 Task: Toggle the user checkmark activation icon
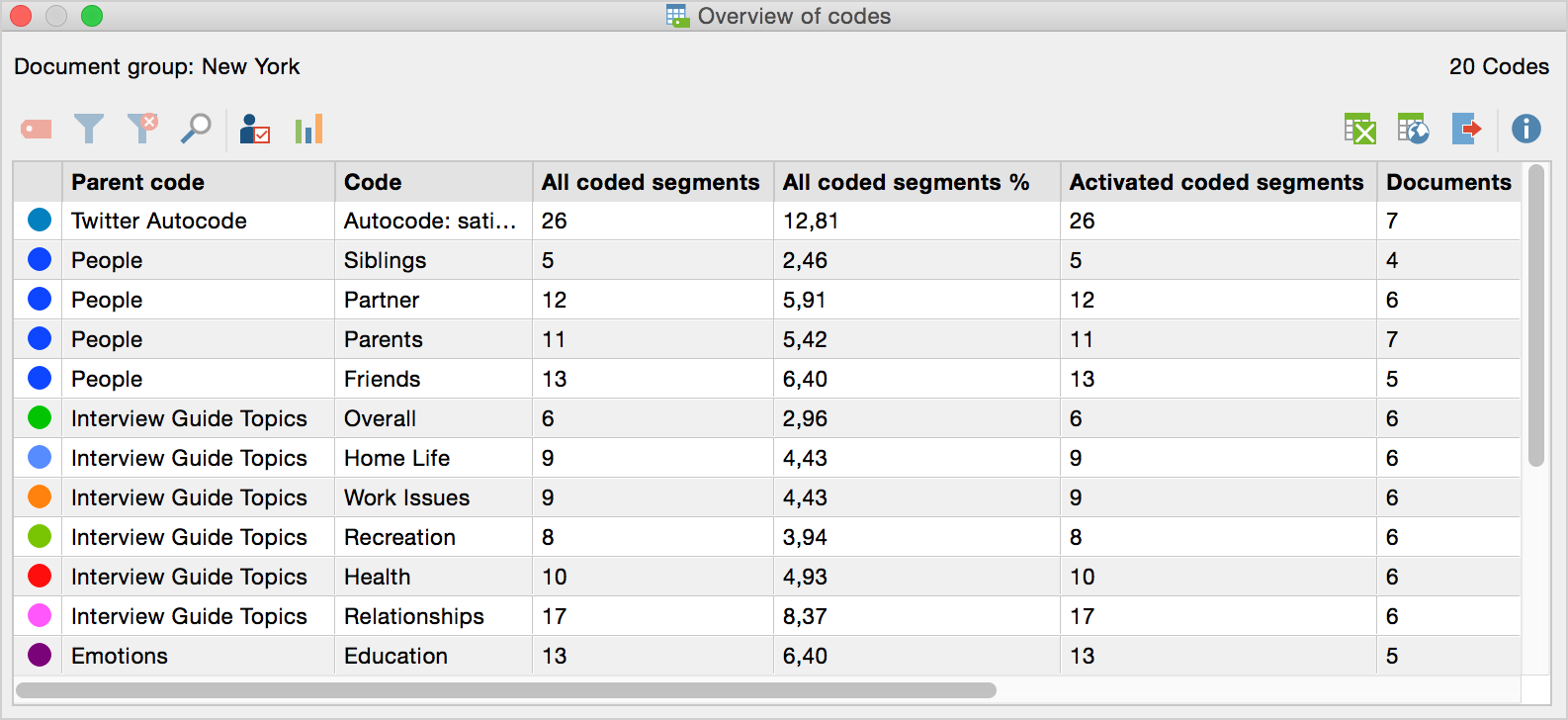tap(255, 130)
